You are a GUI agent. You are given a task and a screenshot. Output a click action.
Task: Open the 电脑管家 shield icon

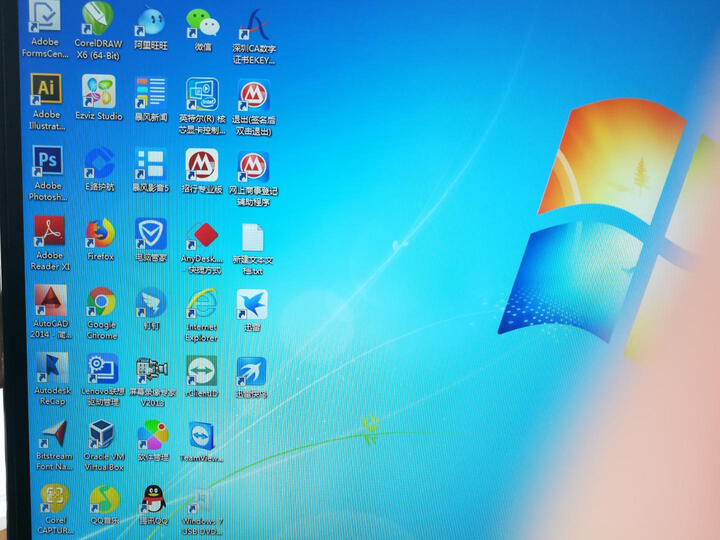[151, 234]
